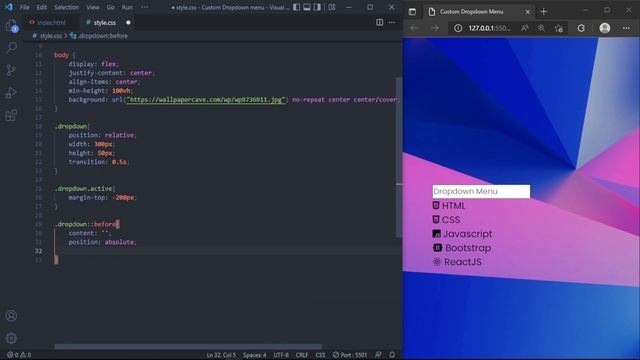640x360 pixels.
Task: Click style.css in the breadcrumb
Action: pos(51,36)
